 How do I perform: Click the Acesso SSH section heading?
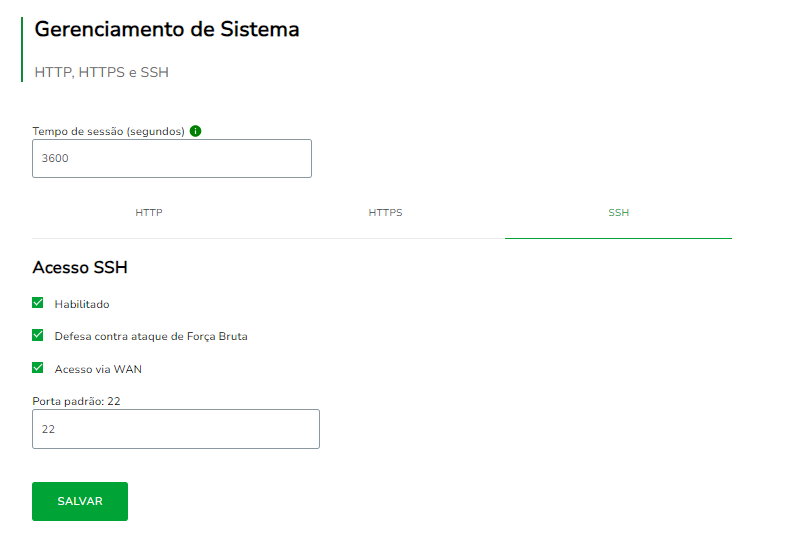80,268
